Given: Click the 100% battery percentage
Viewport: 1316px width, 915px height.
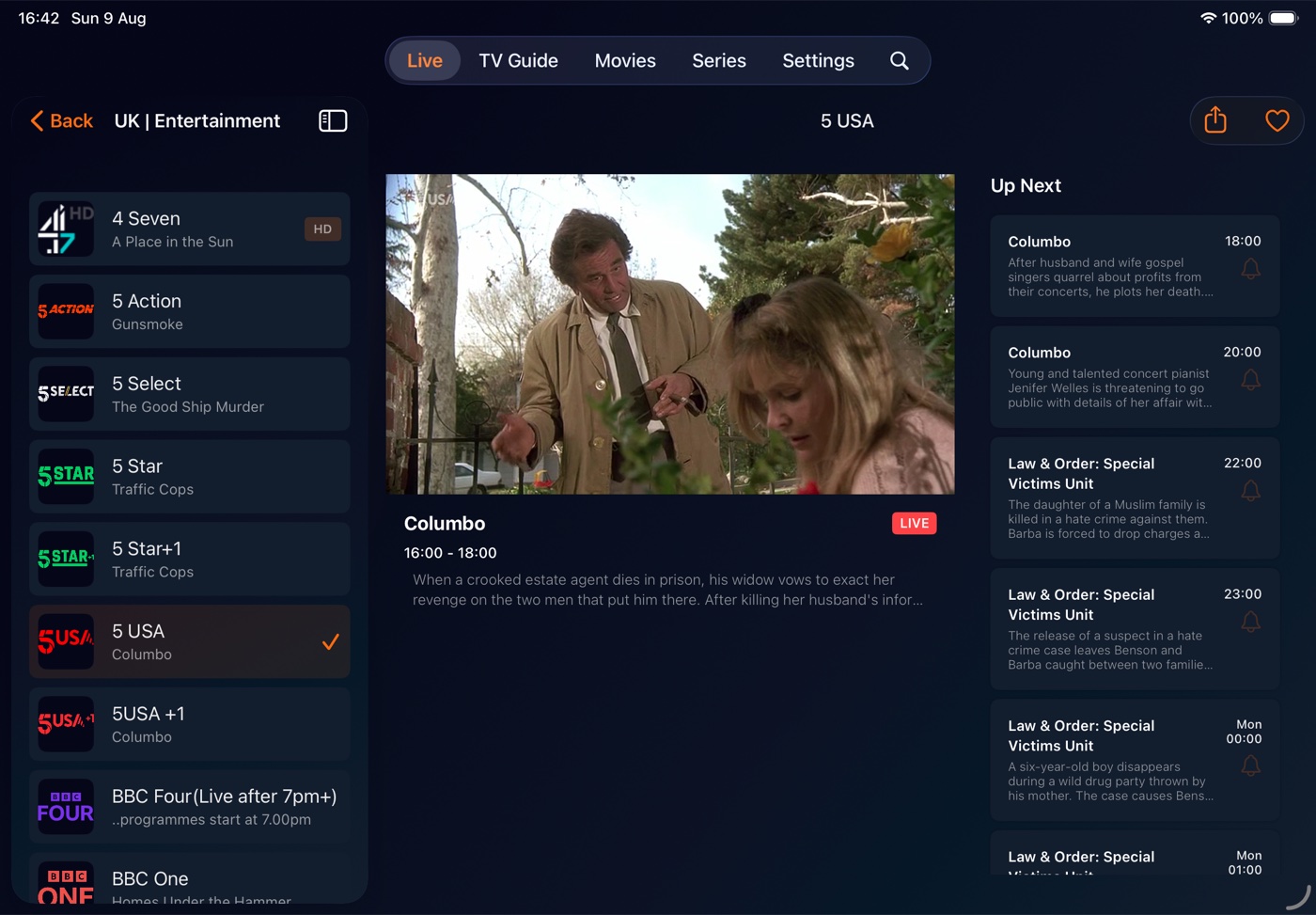Looking at the screenshot, I should (1243, 18).
